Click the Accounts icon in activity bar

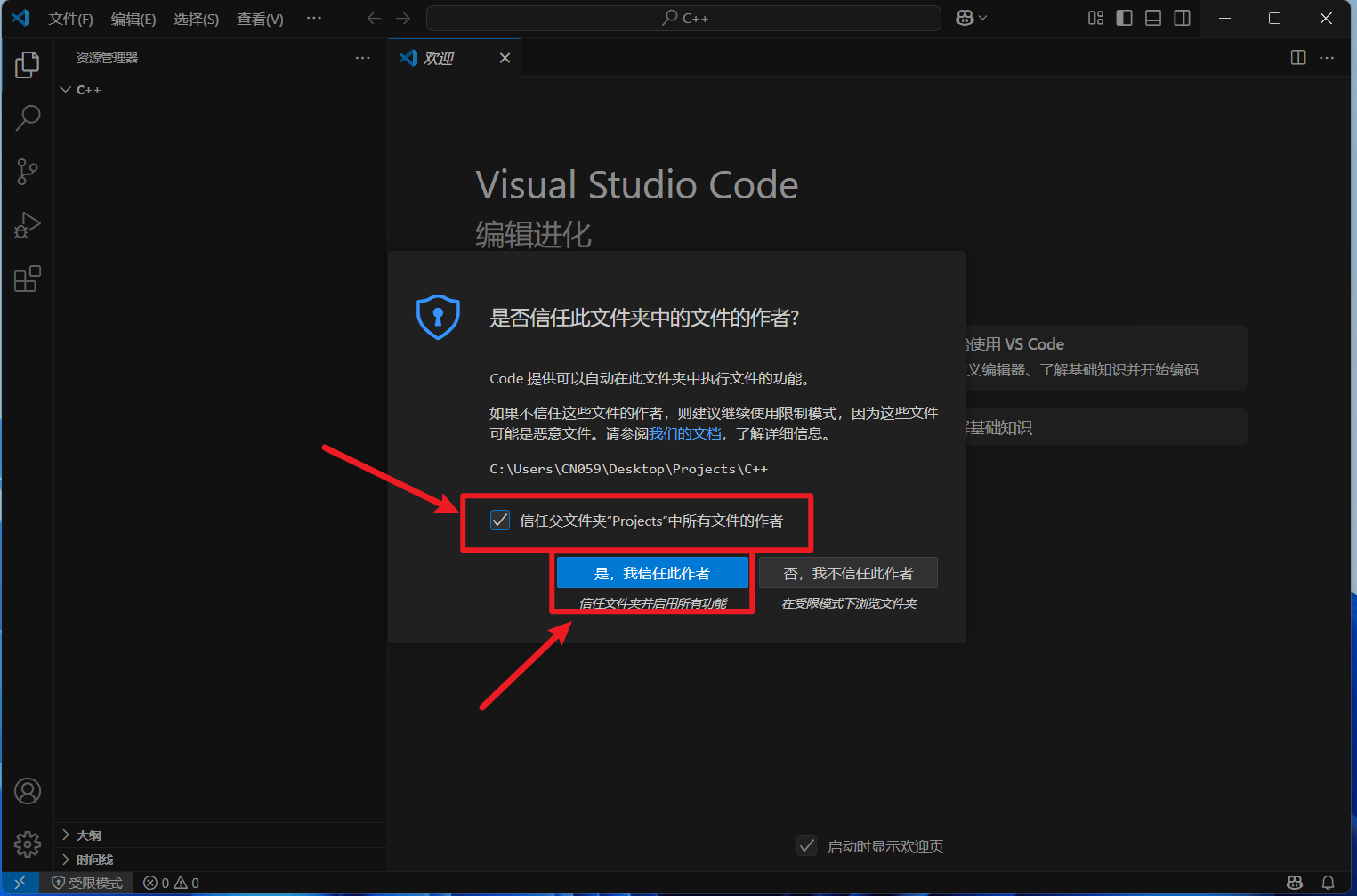coord(28,791)
